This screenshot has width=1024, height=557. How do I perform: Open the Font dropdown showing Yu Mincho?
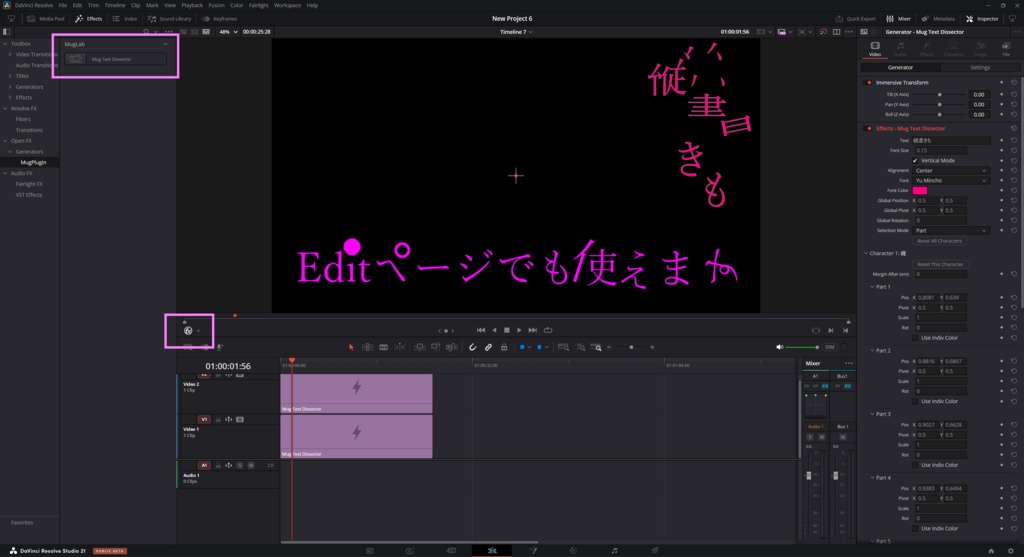pyautogui.click(x=951, y=181)
